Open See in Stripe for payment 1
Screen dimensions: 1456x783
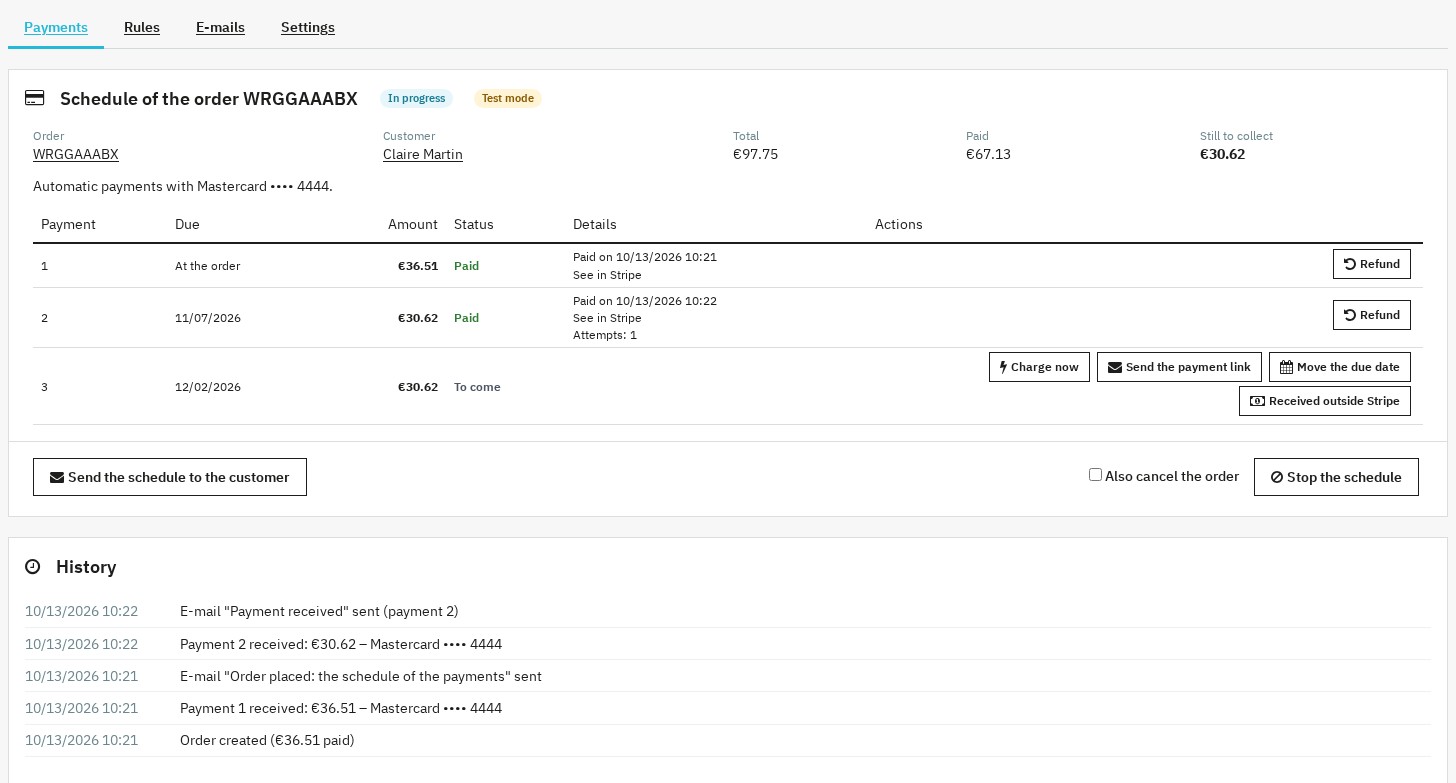(607, 275)
